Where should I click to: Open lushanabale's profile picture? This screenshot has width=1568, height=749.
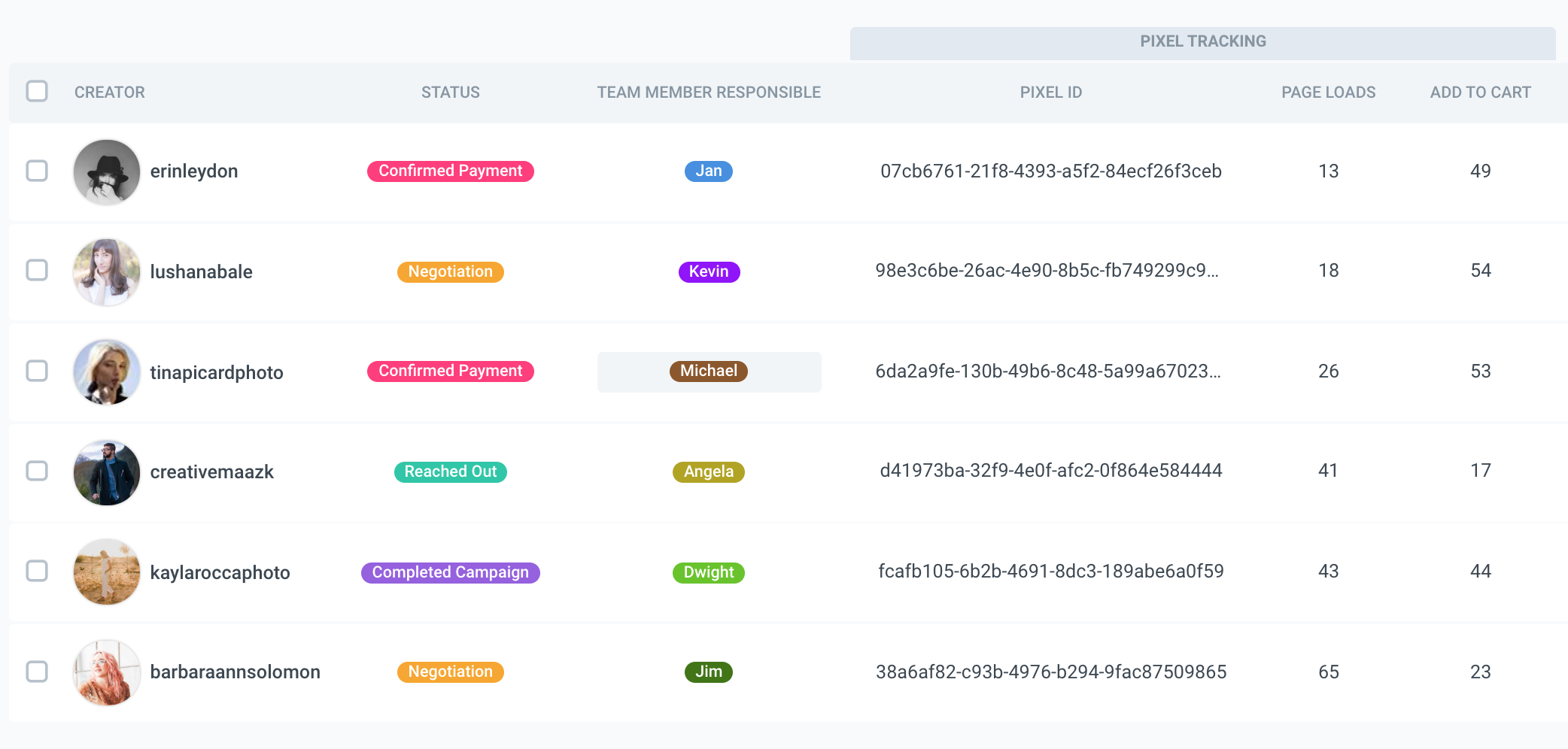(107, 271)
